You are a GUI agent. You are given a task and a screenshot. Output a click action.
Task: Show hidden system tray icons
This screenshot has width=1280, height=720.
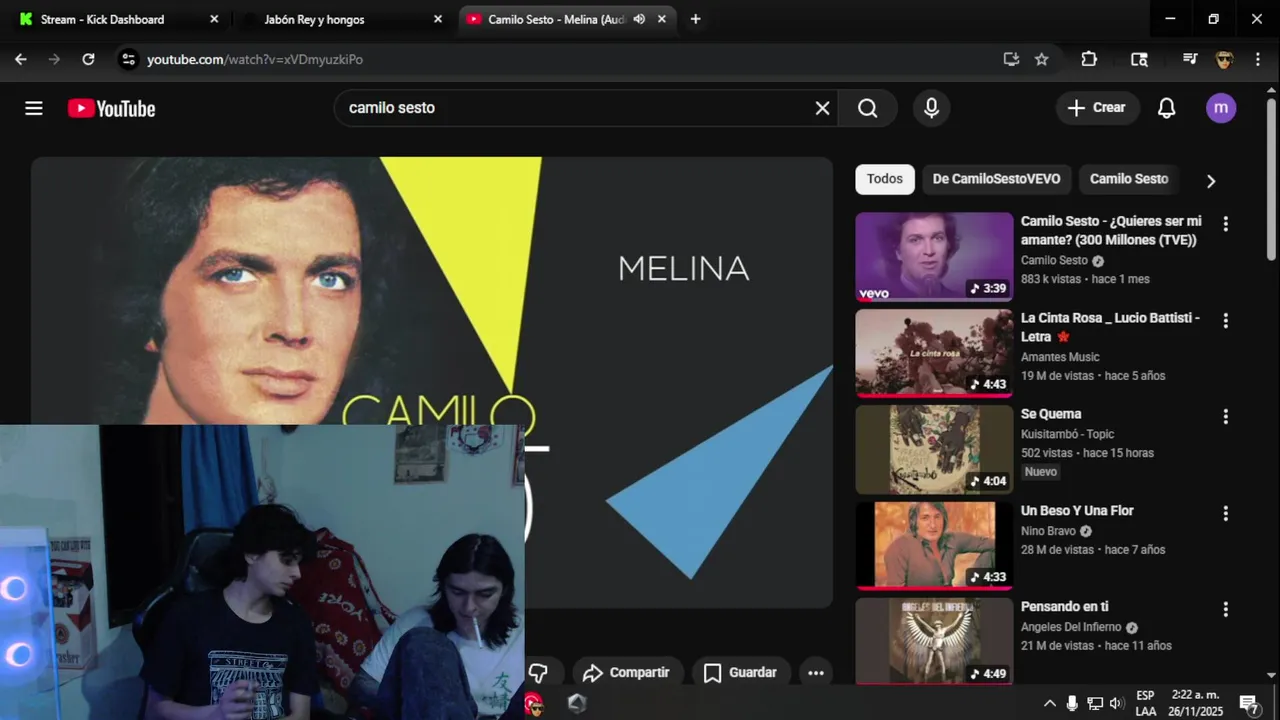point(1049,703)
